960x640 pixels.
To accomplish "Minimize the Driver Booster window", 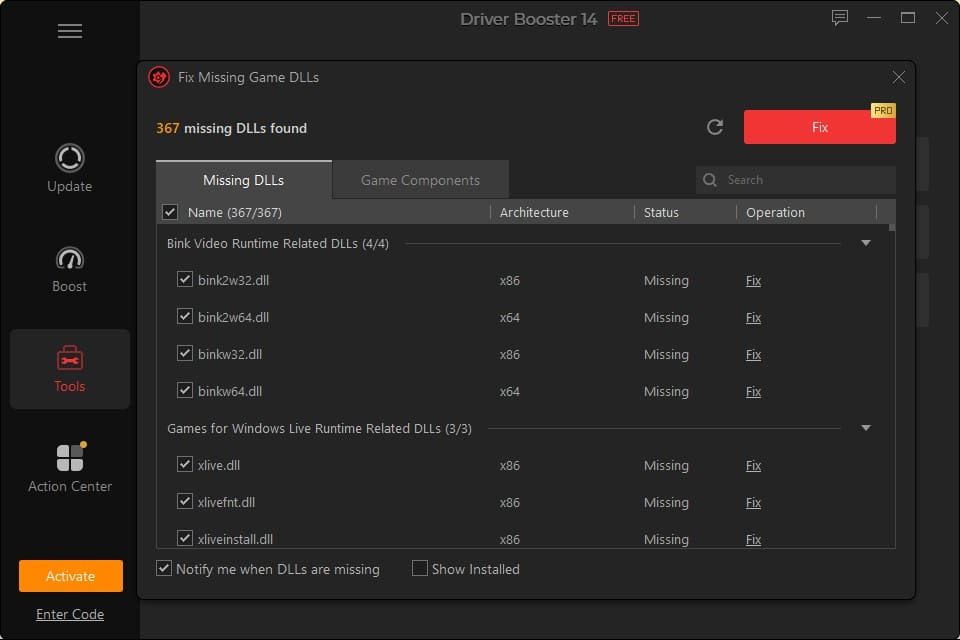I will pyautogui.click(x=874, y=18).
